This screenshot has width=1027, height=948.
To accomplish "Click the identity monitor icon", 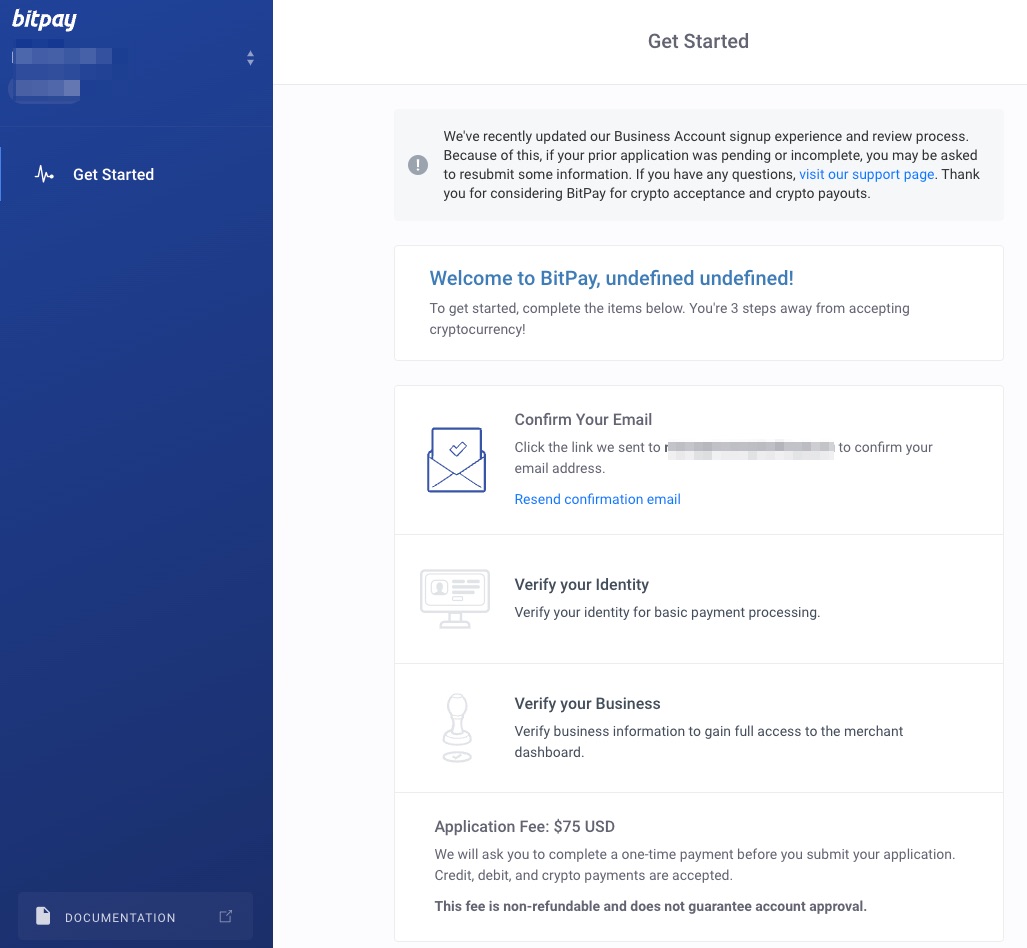I will tap(455, 599).
